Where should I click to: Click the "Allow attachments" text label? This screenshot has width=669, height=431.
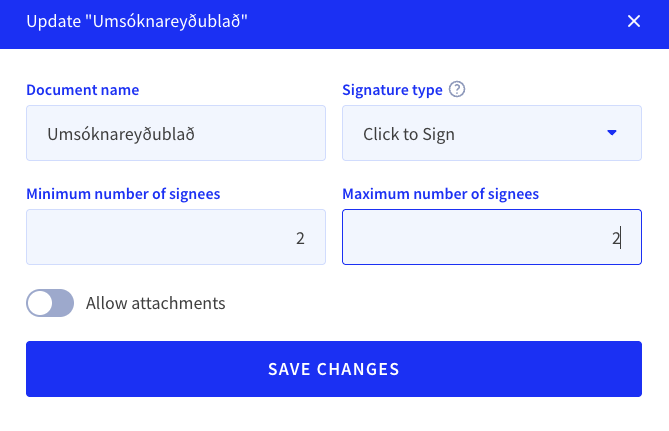pyautogui.click(x=155, y=303)
